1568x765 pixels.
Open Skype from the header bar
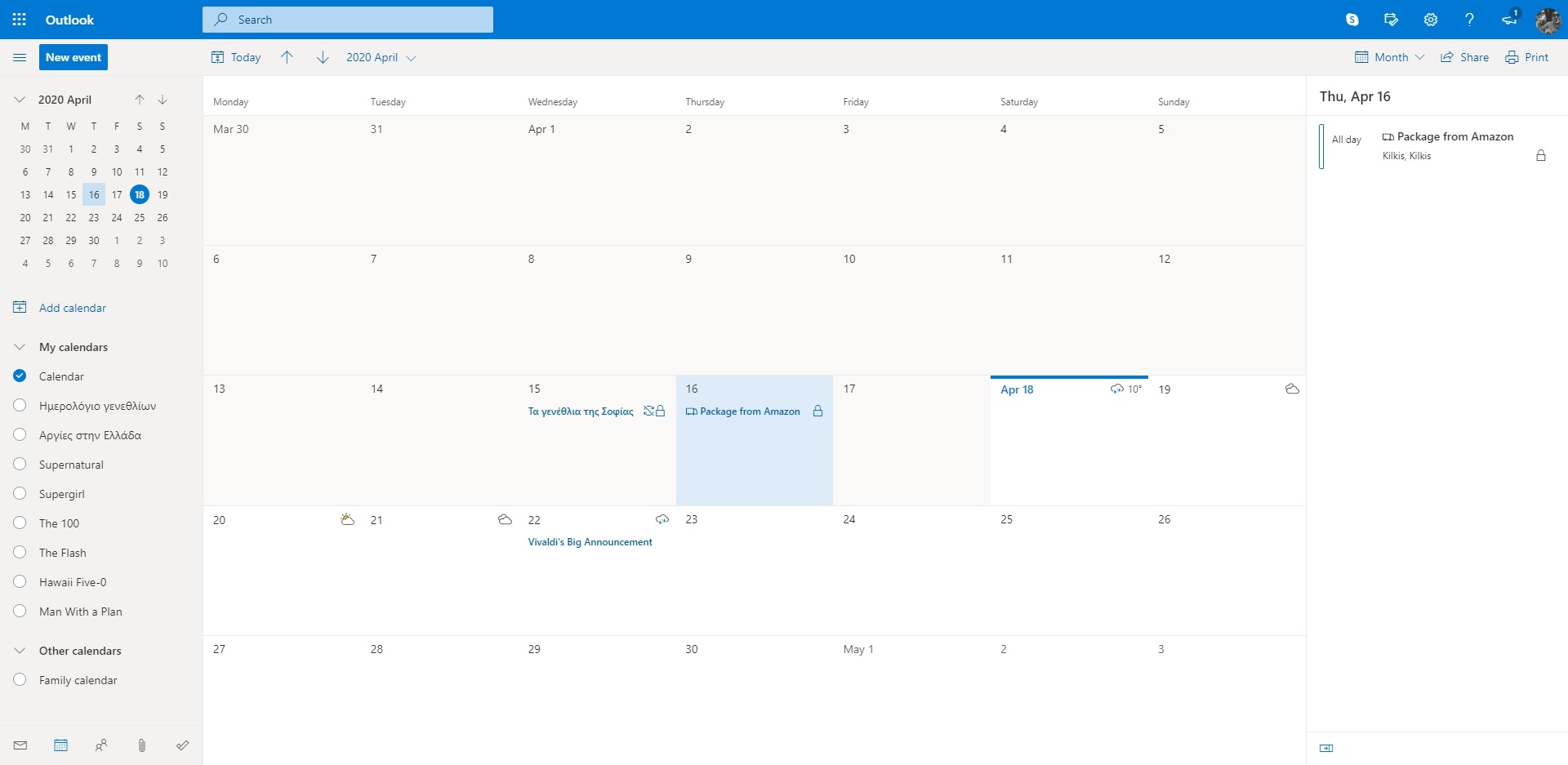click(1352, 20)
